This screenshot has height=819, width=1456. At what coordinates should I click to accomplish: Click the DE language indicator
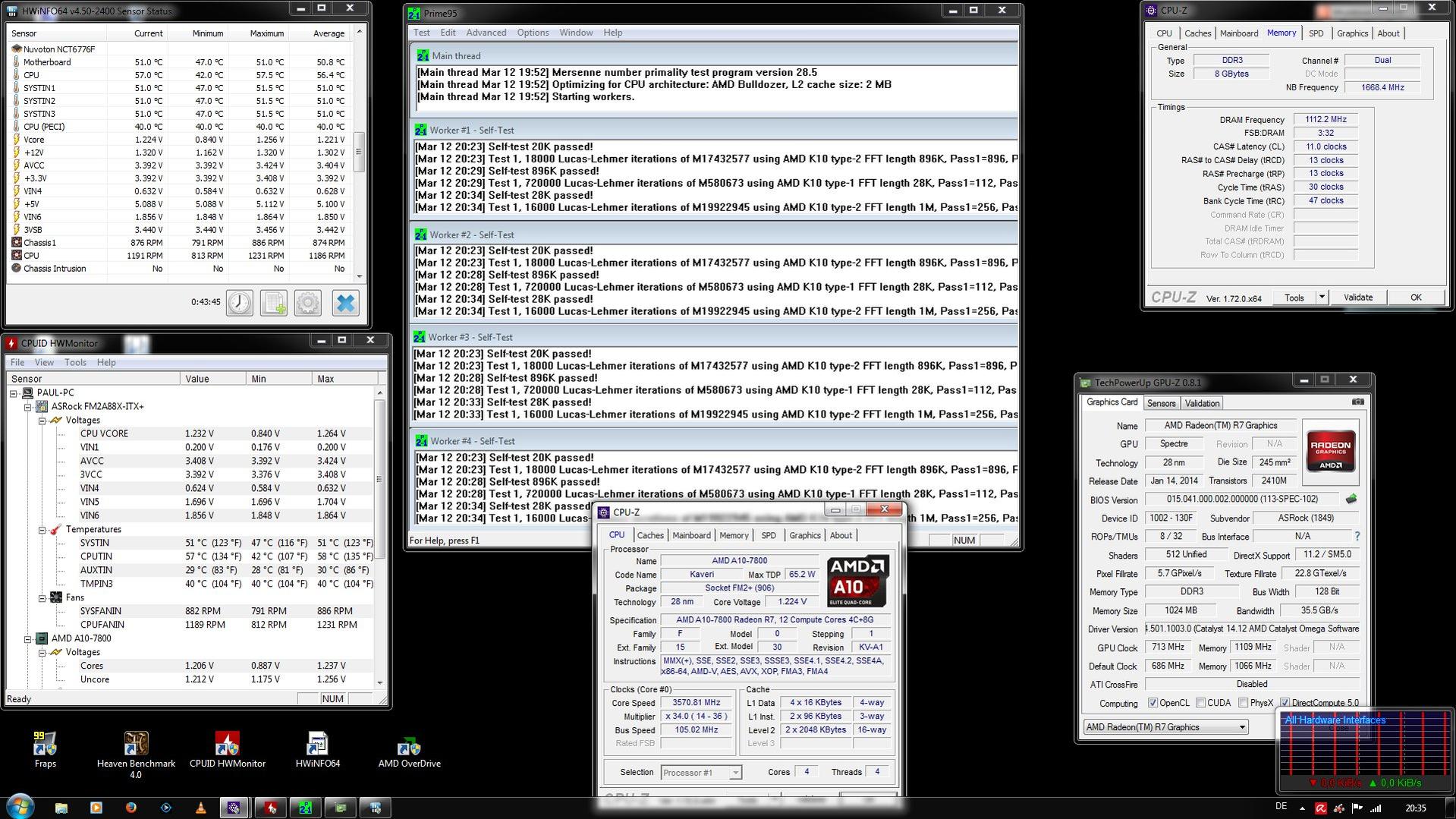1281,807
